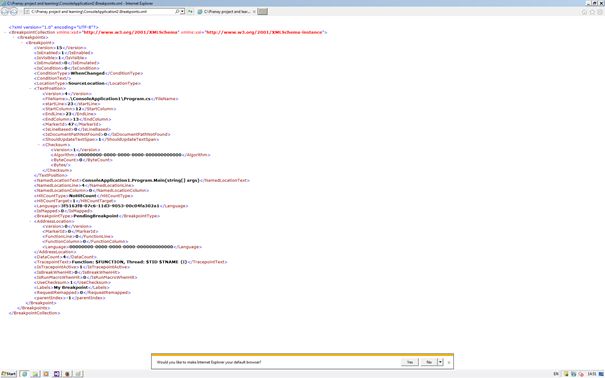Click the last pinned taskbar icon

point(78,374)
